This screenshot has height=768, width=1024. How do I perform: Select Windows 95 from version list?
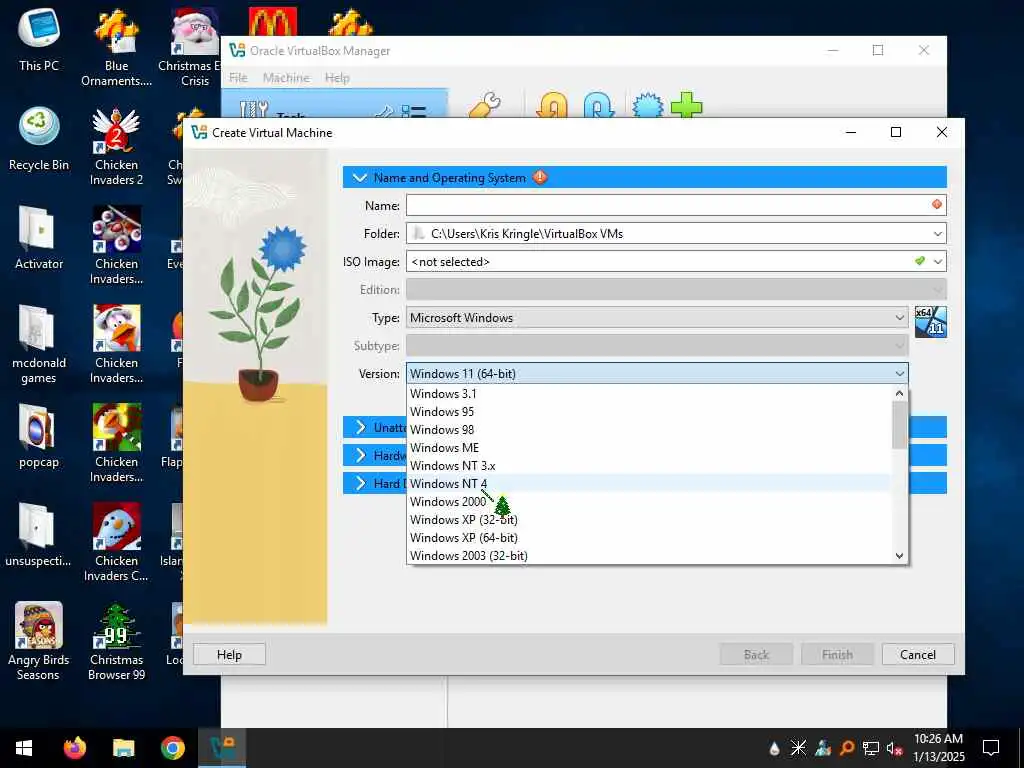coord(649,412)
